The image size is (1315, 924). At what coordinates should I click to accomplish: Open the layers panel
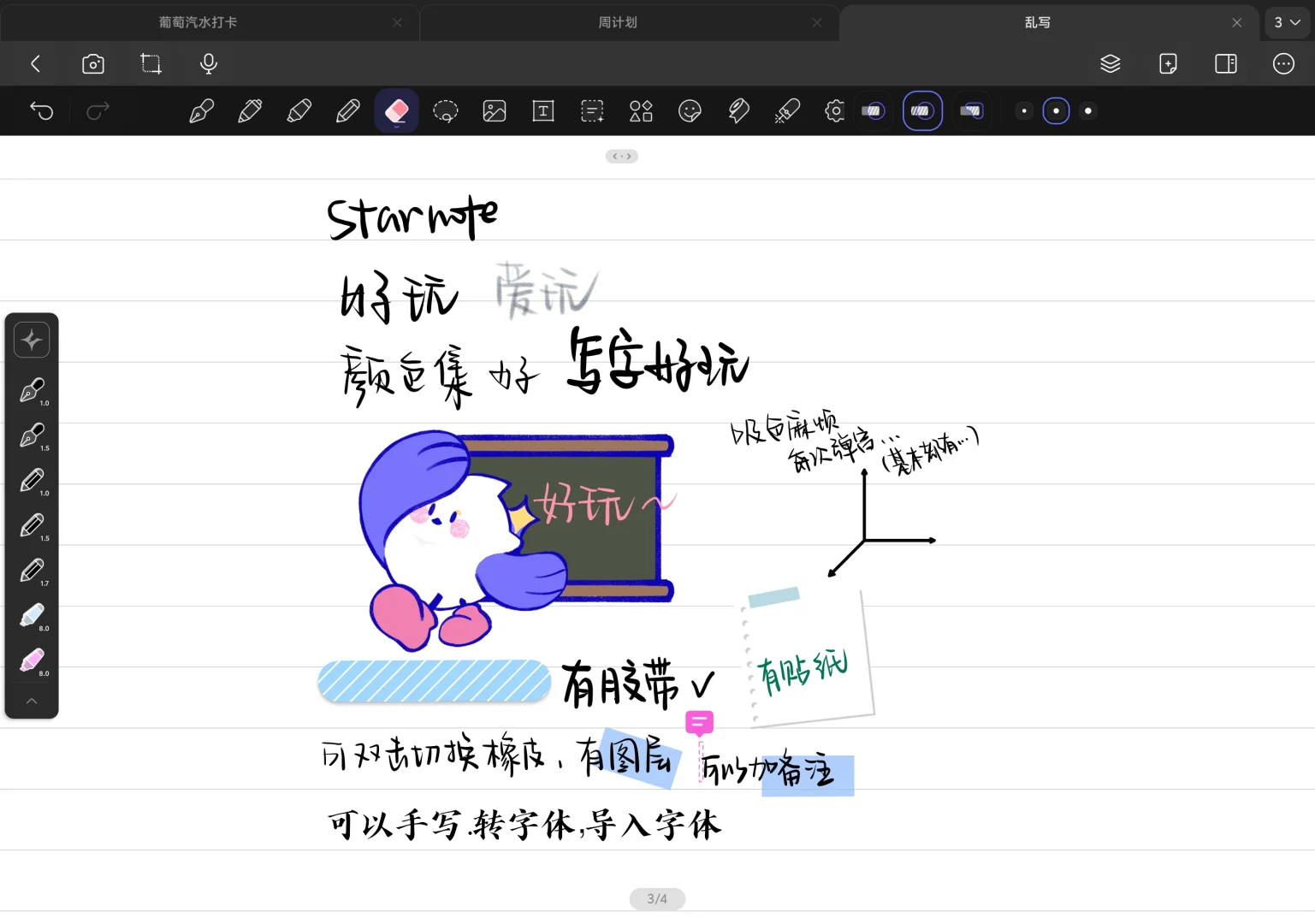pyautogui.click(x=1111, y=63)
